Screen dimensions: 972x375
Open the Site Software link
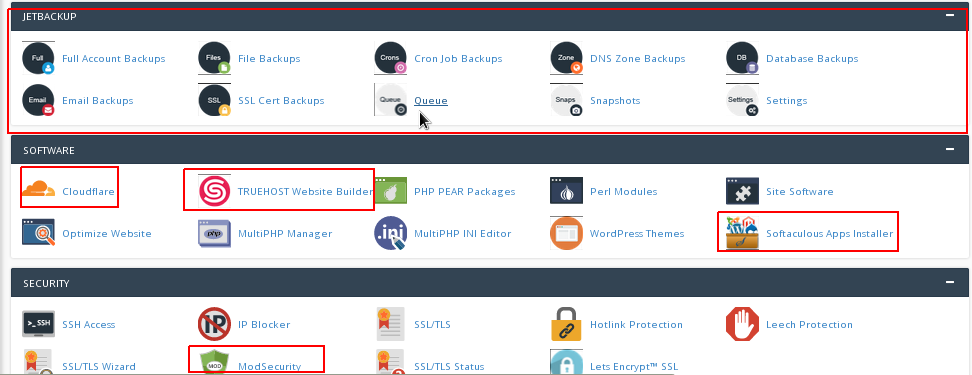(800, 191)
